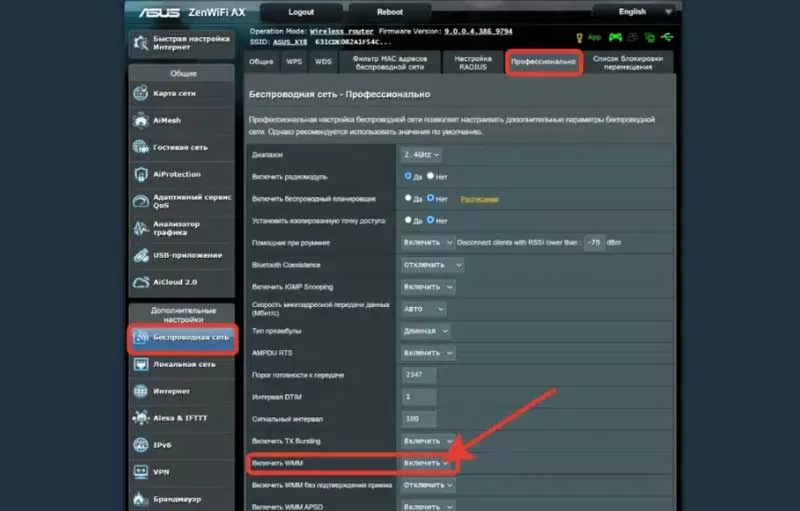Viewport: 800px width, 511px height.
Task: Click the Интервал DTIM field
Action: tap(419, 397)
